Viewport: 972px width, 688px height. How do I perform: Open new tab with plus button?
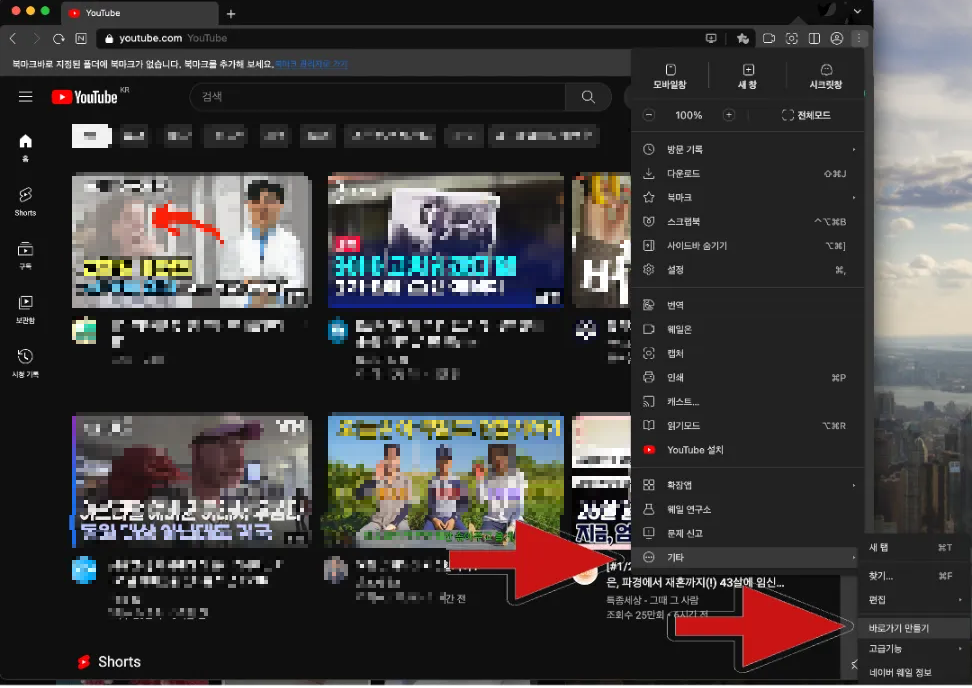[231, 14]
